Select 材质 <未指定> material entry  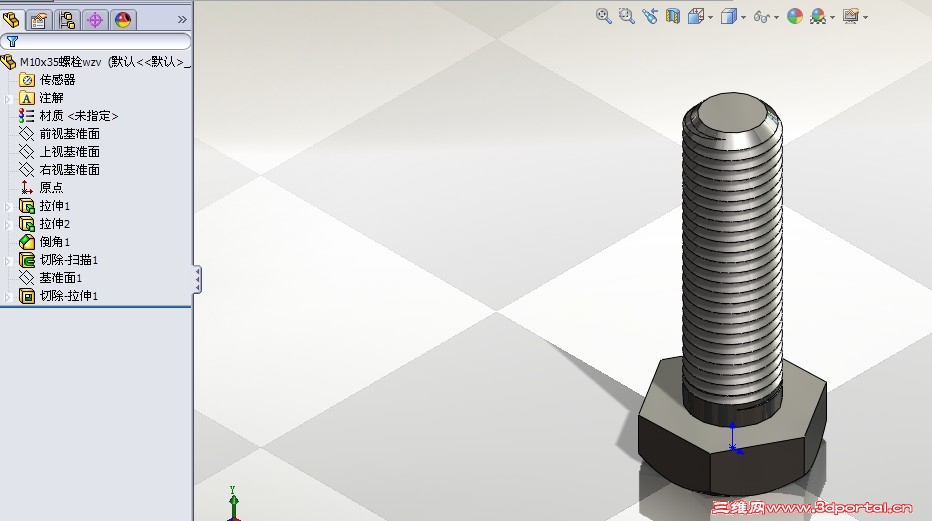point(78,116)
